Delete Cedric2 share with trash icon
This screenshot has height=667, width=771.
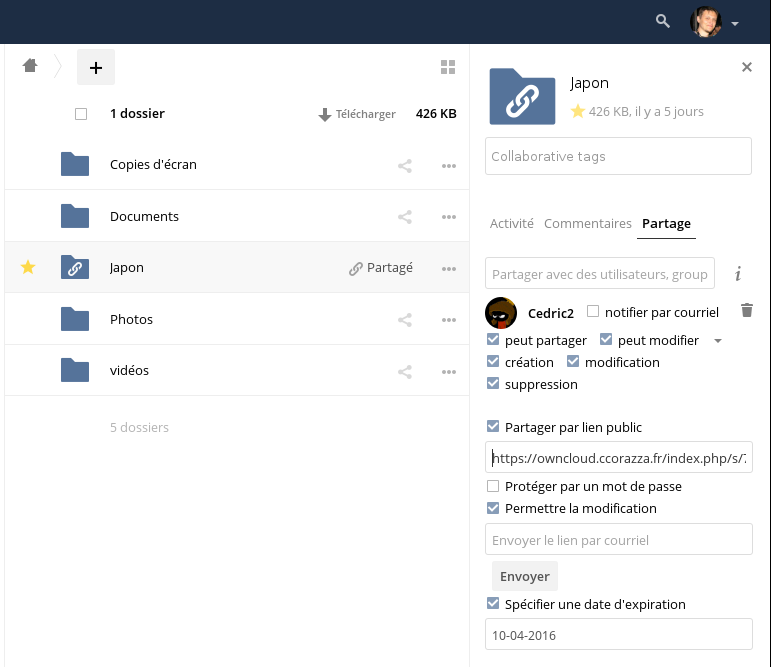click(746, 311)
